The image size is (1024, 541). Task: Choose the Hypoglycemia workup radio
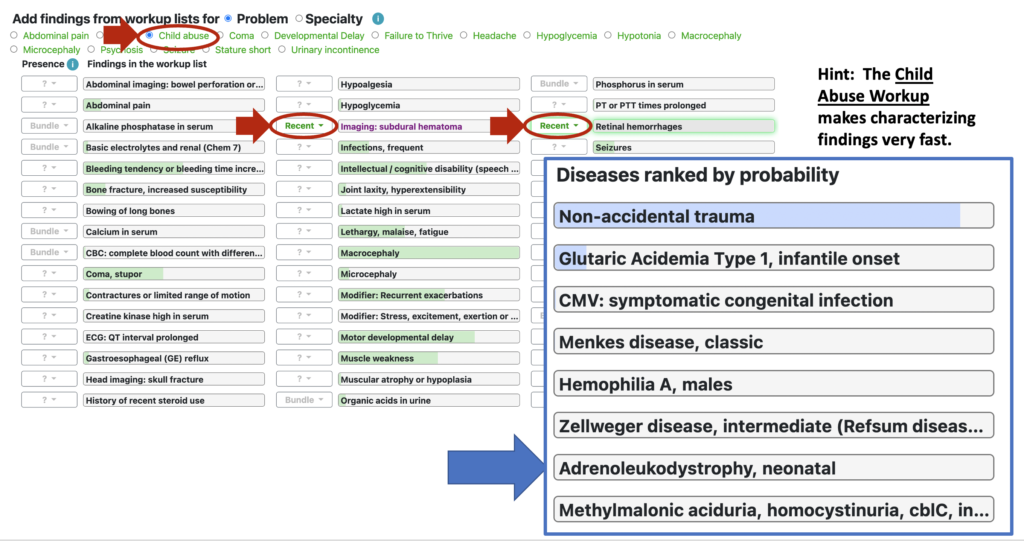(x=527, y=35)
